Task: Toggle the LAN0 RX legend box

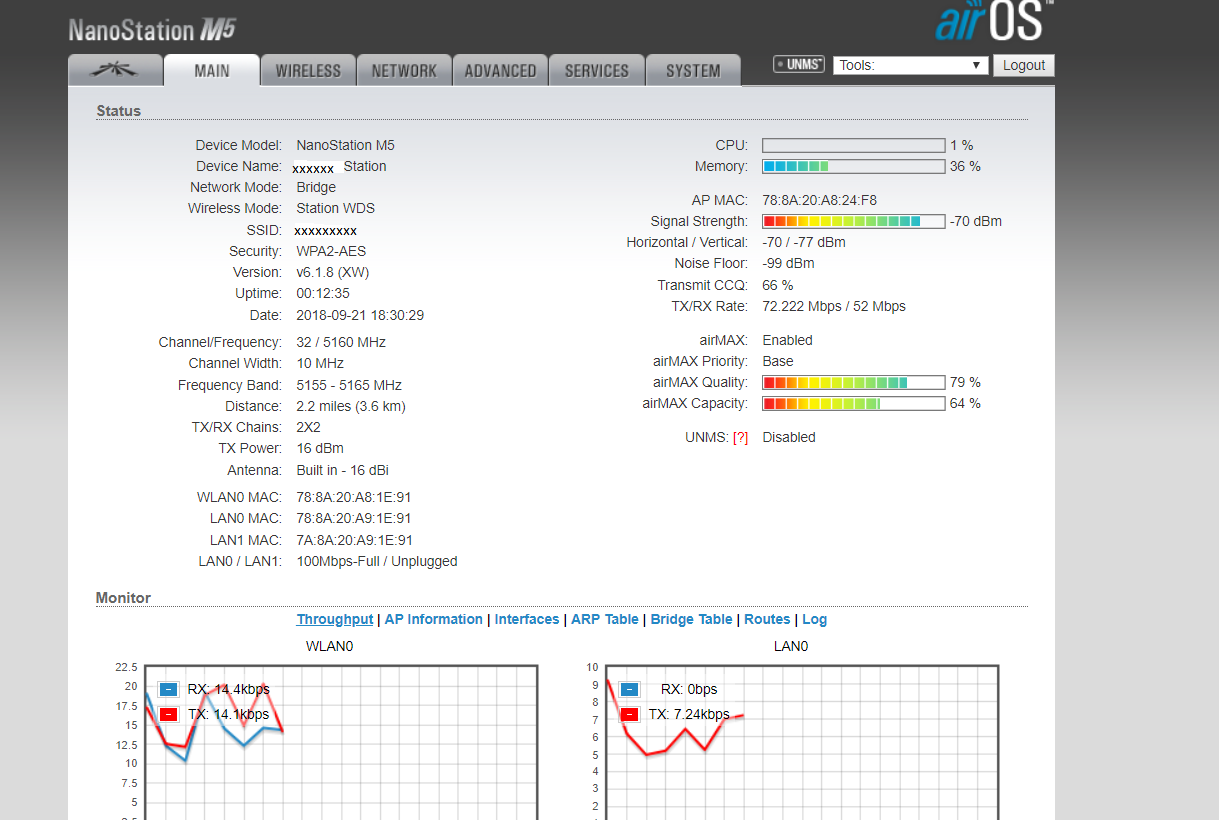Action: pyautogui.click(x=629, y=689)
